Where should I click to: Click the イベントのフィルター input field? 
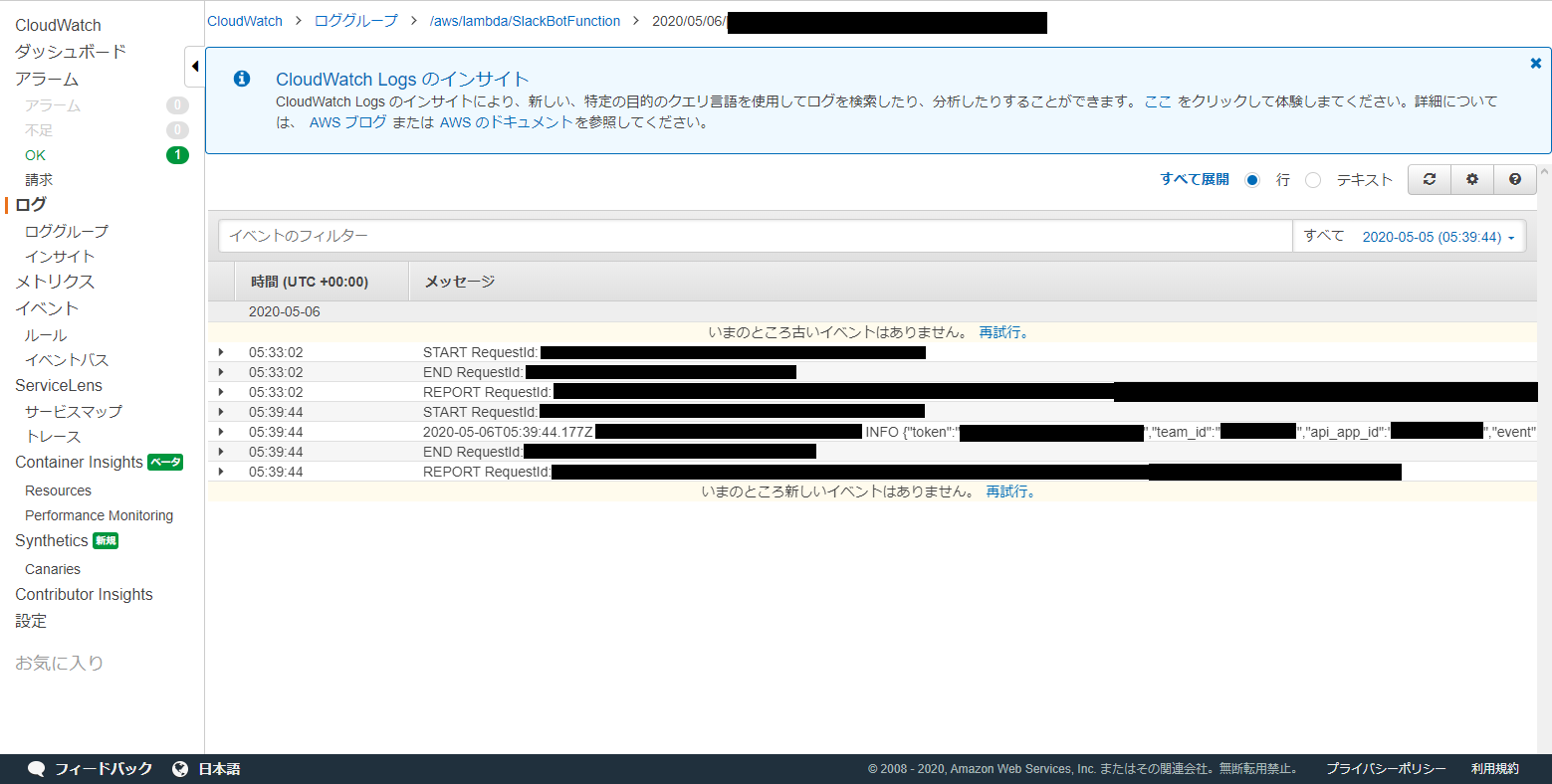click(755, 236)
